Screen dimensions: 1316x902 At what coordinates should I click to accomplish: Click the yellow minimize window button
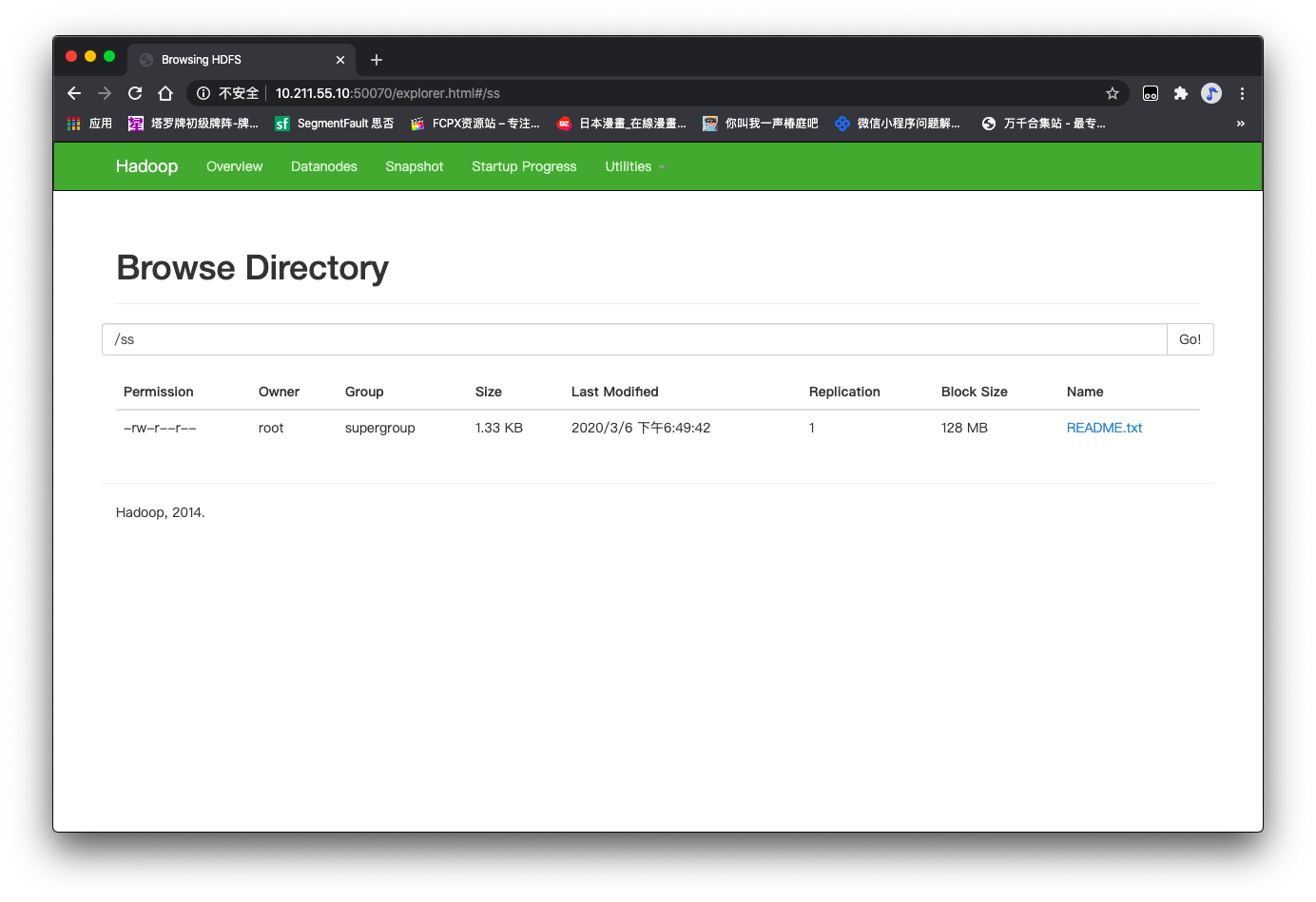point(90,56)
